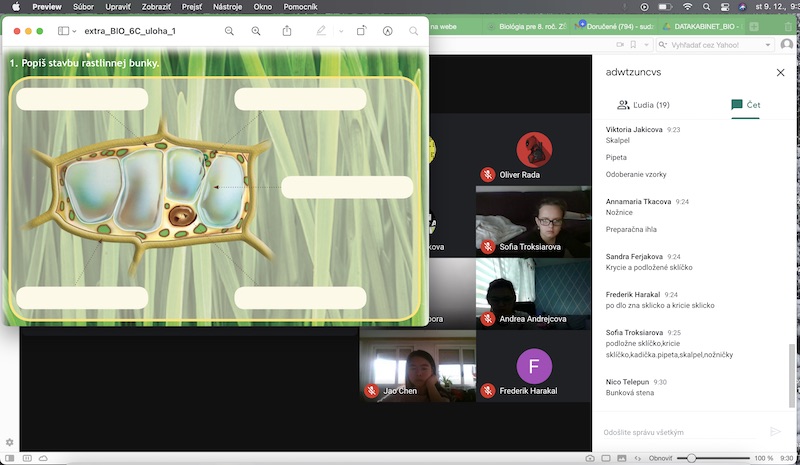Open a new browser tab
Viewport: 800px width, 465px height.
click(x=754, y=26)
